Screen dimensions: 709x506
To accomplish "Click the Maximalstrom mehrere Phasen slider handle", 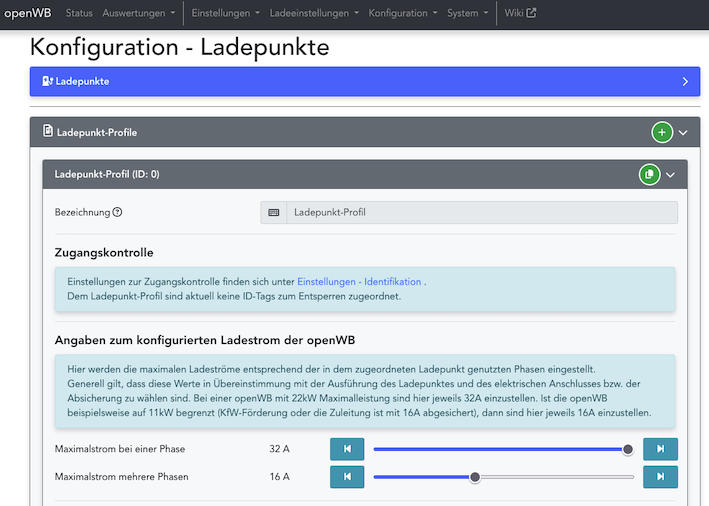I will click(x=475, y=477).
